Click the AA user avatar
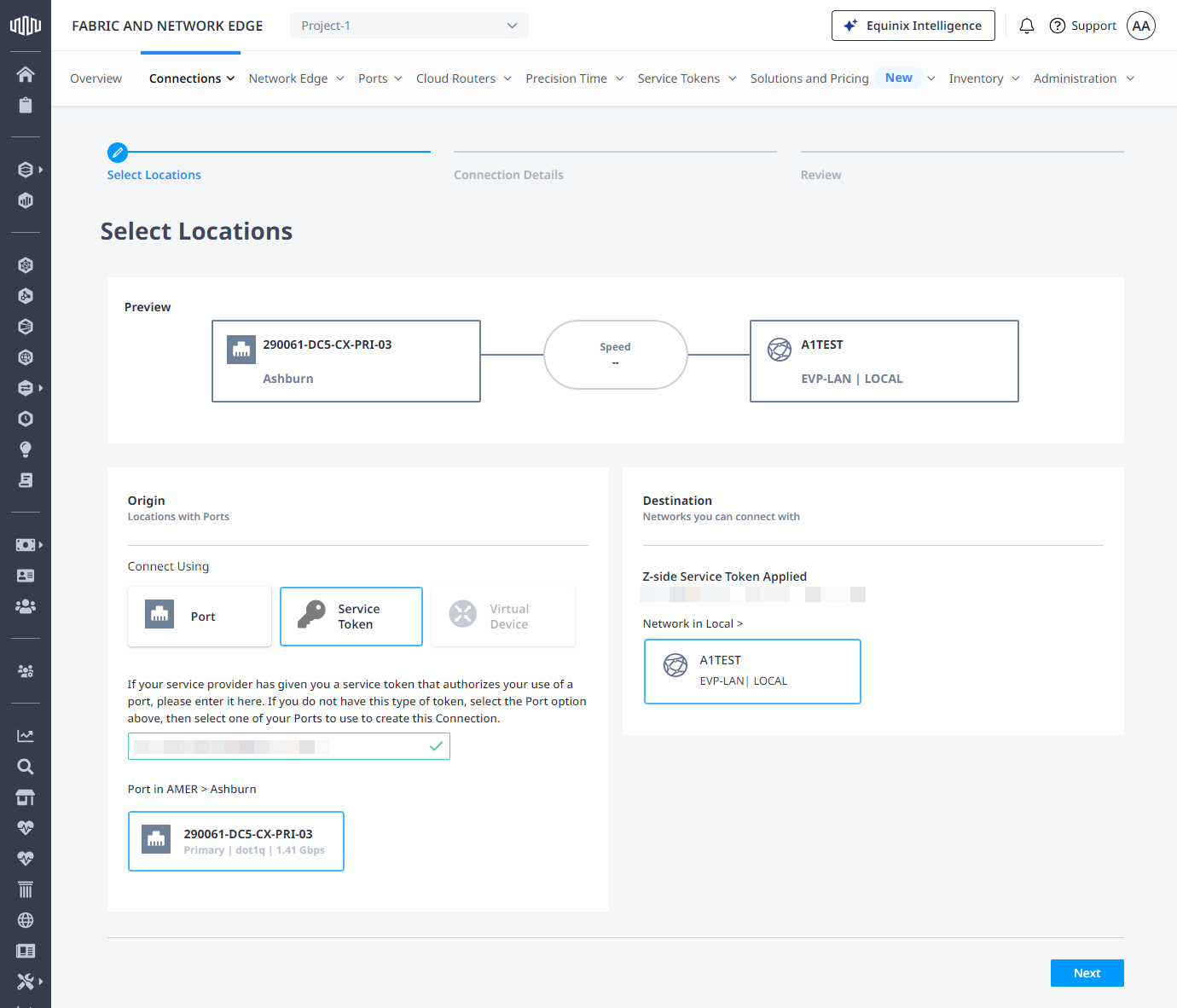The height and width of the screenshot is (1008, 1177). (1141, 26)
